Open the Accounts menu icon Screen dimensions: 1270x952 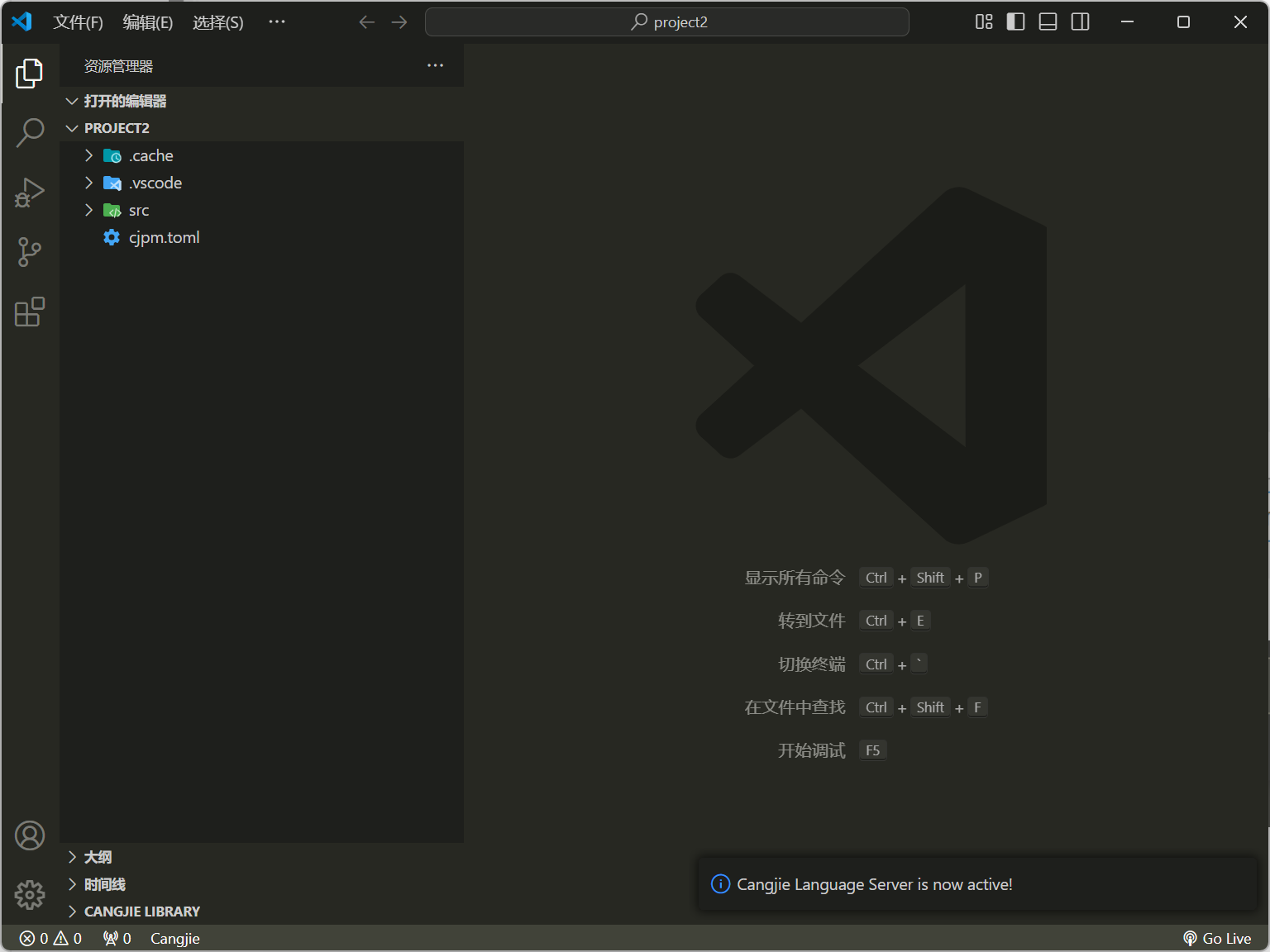(x=30, y=835)
